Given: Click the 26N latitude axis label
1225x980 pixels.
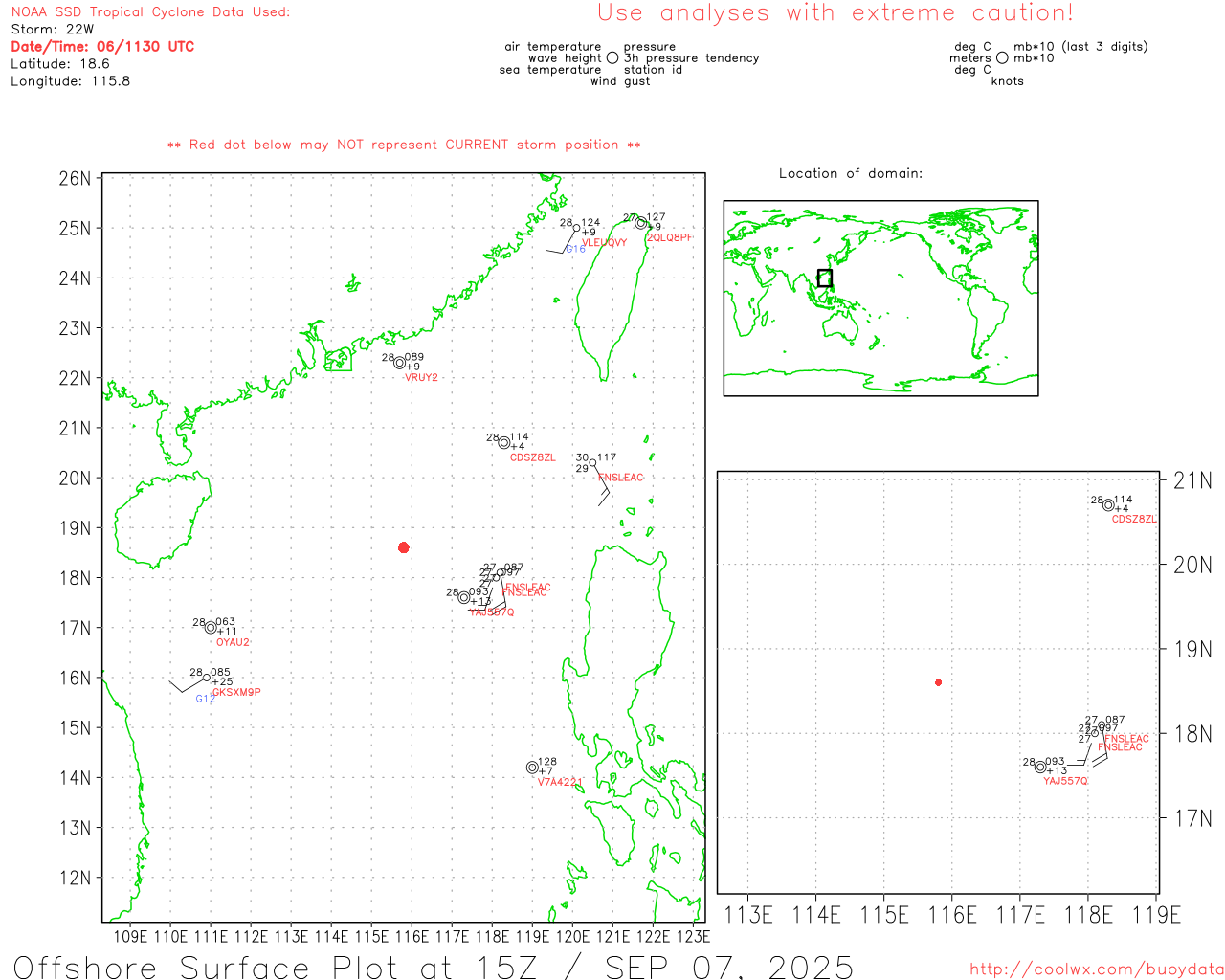Looking at the screenshot, I should [x=76, y=179].
